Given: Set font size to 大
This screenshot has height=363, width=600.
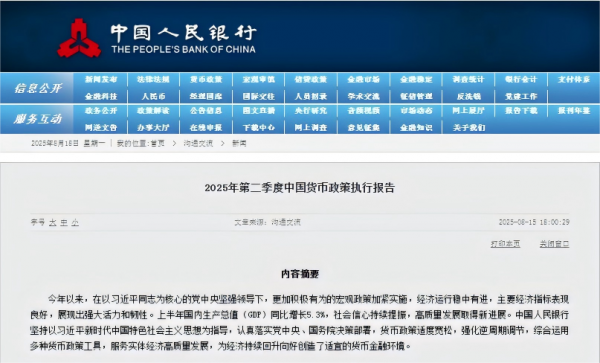Looking at the screenshot, I should click(x=53, y=222).
